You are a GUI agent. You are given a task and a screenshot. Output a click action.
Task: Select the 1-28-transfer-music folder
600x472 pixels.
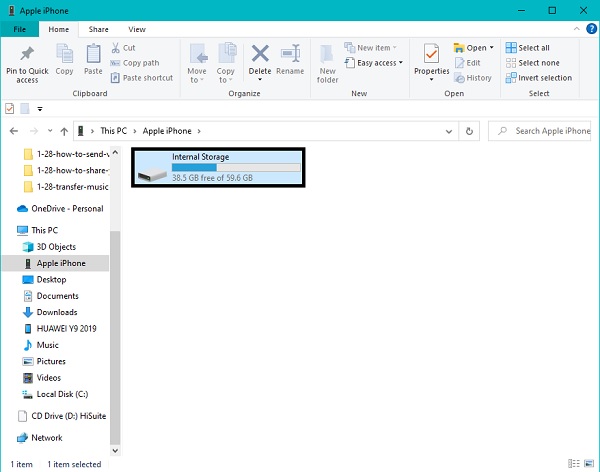[x=66, y=187]
